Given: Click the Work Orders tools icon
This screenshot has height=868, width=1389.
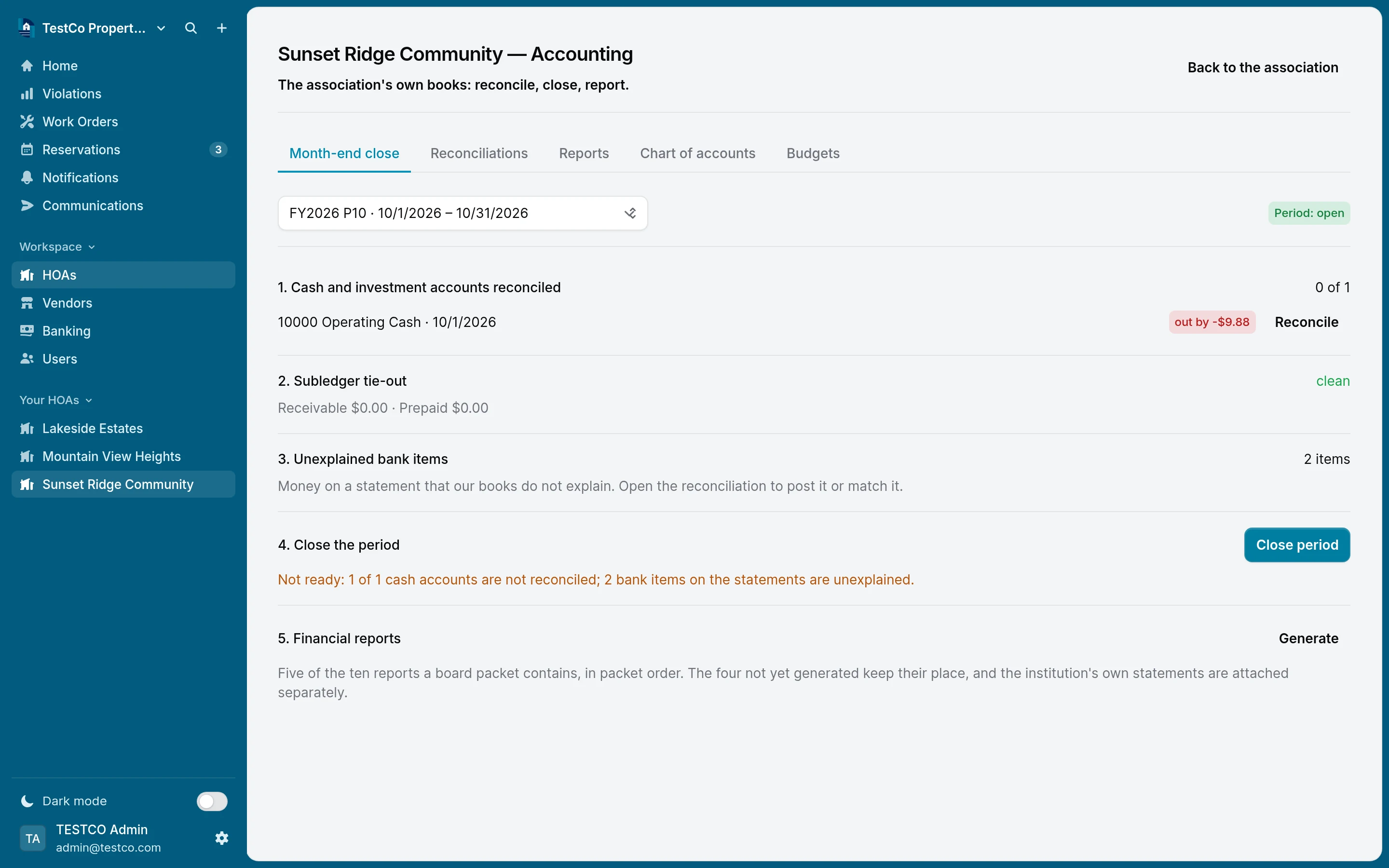Looking at the screenshot, I should [27, 122].
